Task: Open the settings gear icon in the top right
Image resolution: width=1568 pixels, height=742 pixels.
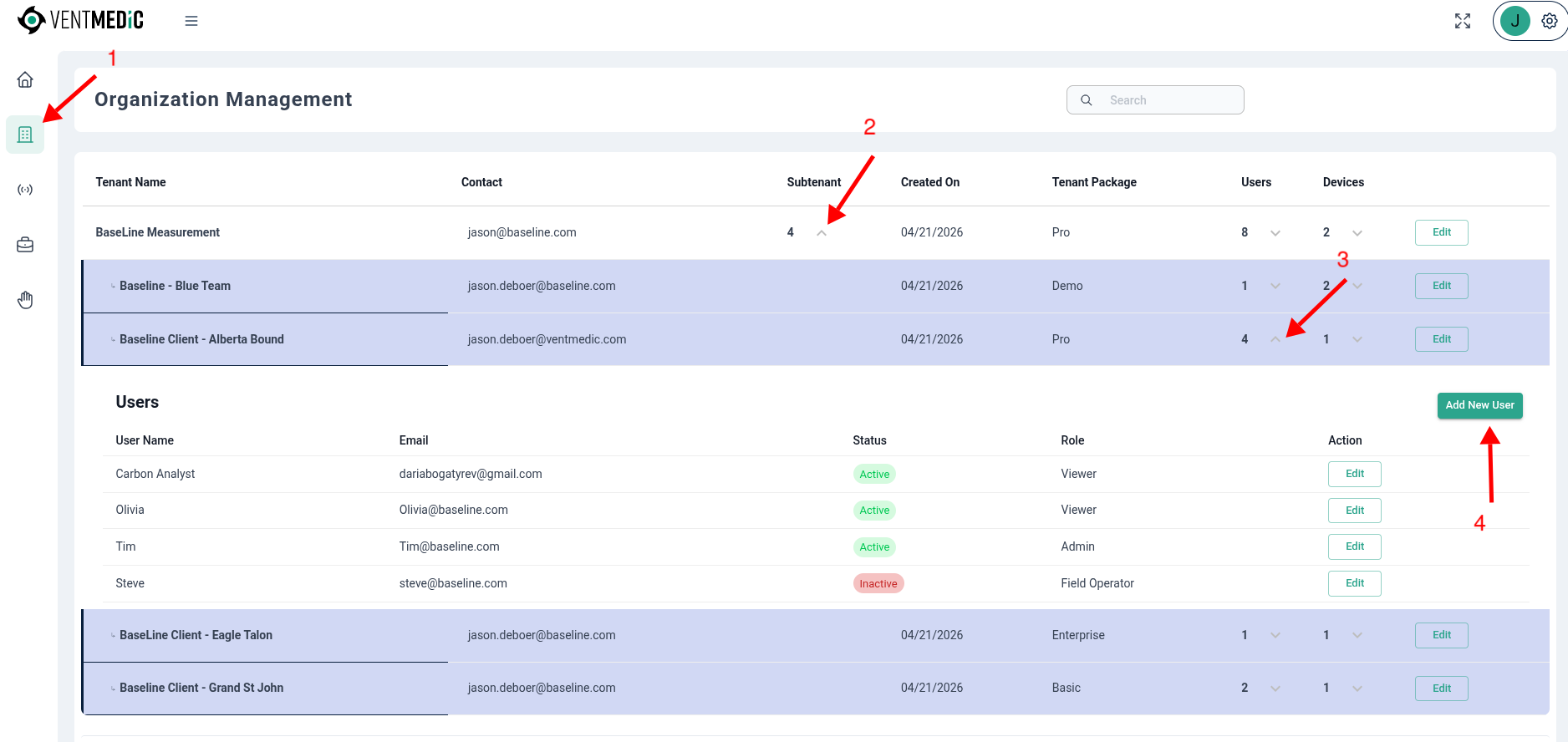Action: [x=1550, y=21]
